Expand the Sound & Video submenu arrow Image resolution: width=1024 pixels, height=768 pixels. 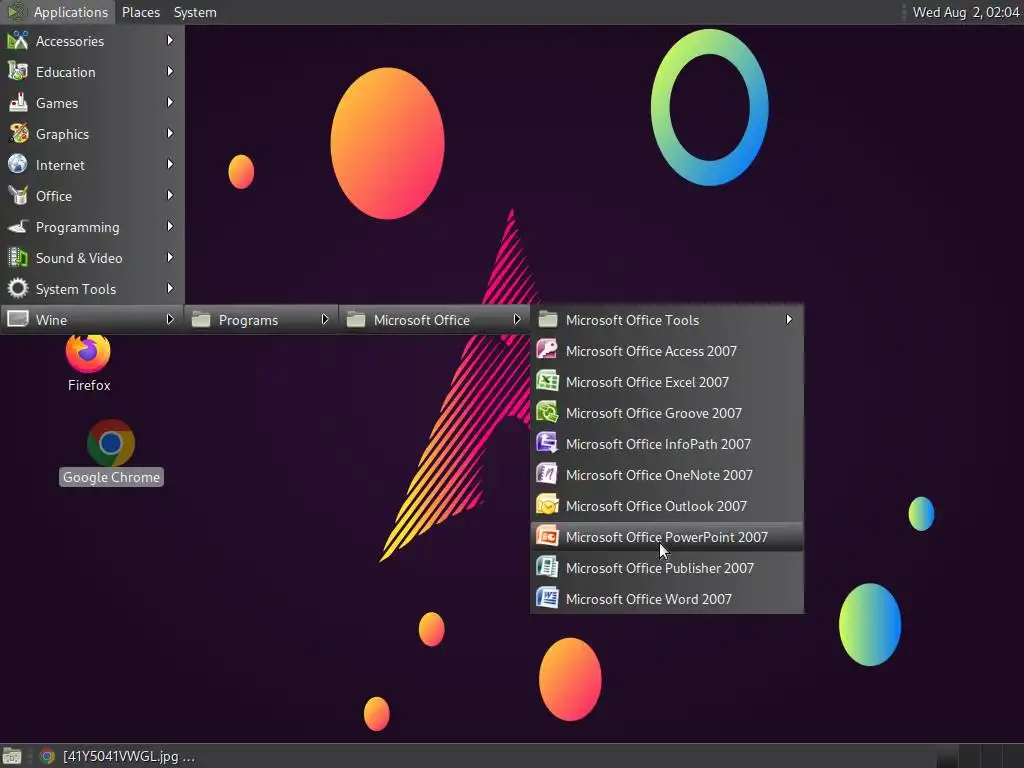(x=170, y=257)
